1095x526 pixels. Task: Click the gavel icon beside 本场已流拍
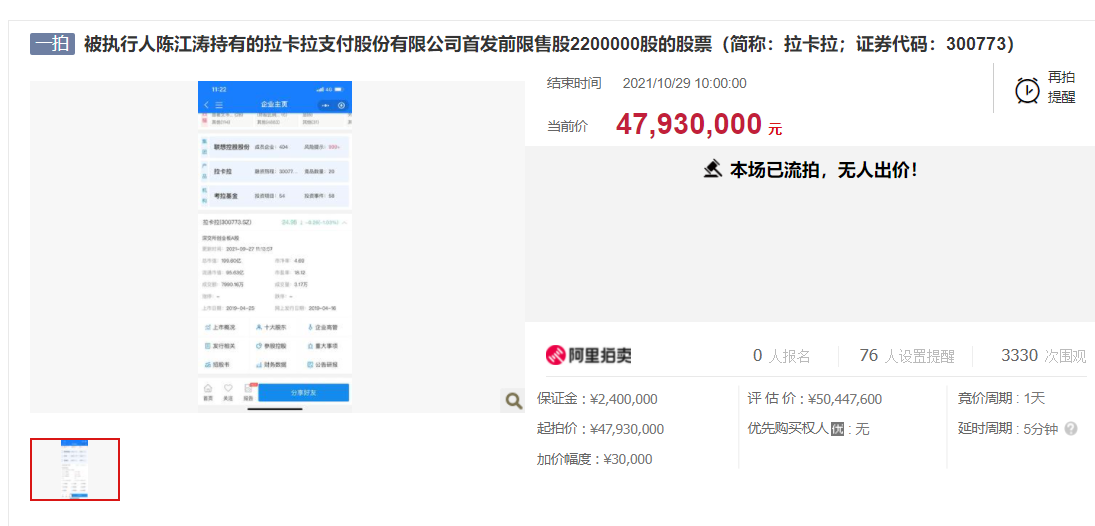click(713, 169)
